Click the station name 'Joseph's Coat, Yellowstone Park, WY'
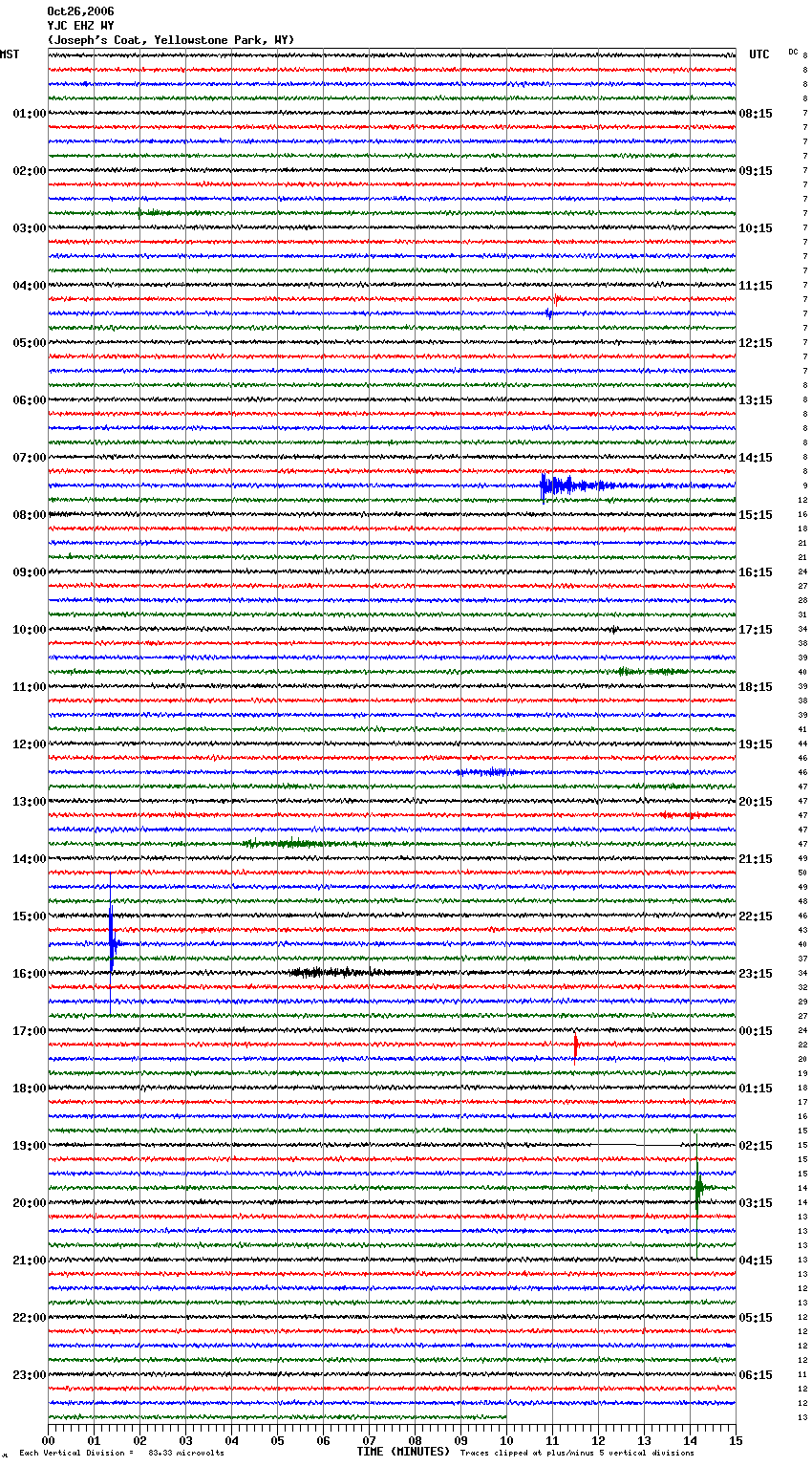 point(171,40)
